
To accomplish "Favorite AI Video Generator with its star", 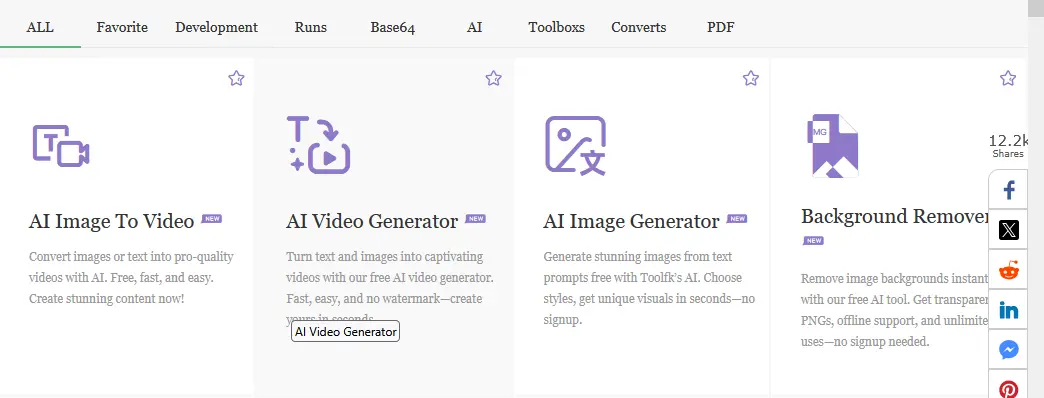I will (493, 79).
